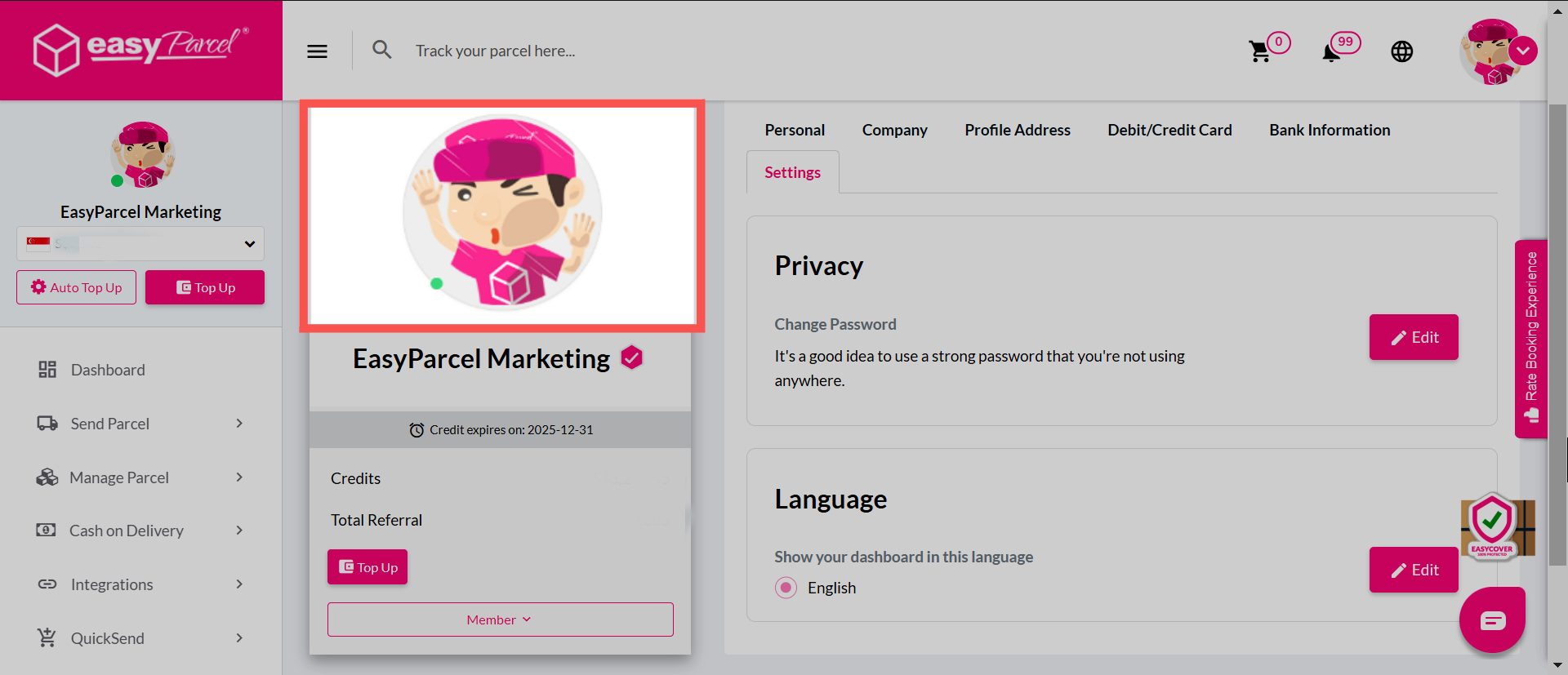Image resolution: width=1568 pixels, height=675 pixels.
Task: Click the credit expiry clock icon
Action: (x=416, y=430)
